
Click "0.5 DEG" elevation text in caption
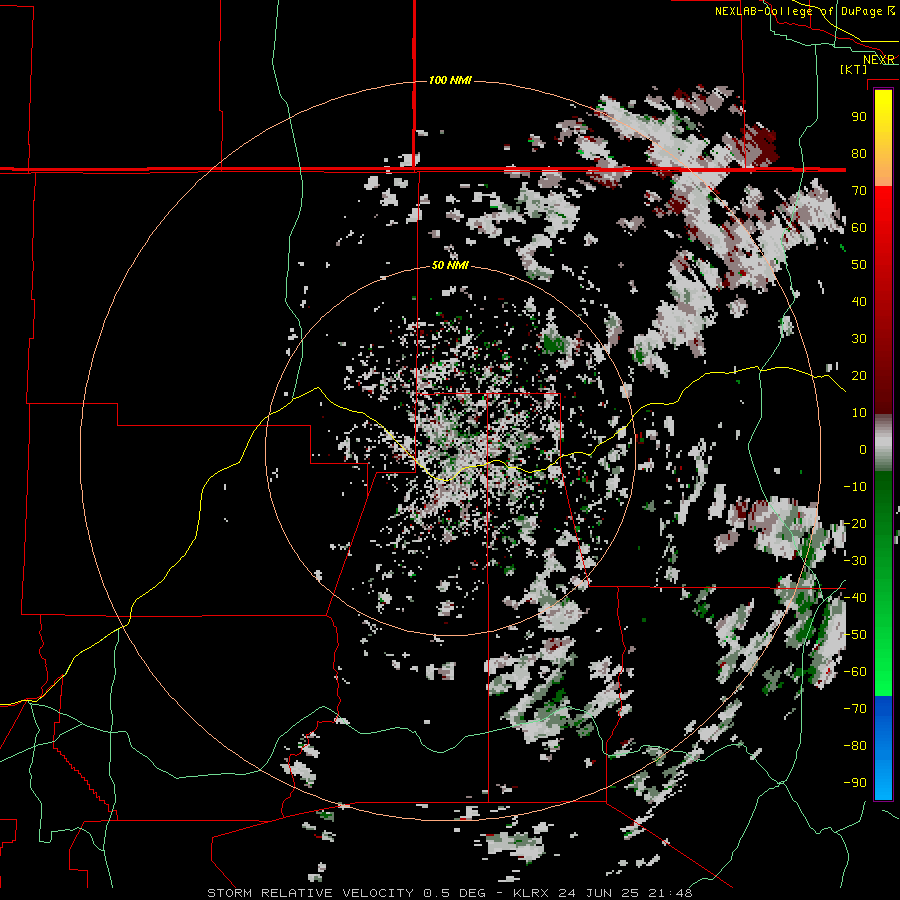point(454,893)
